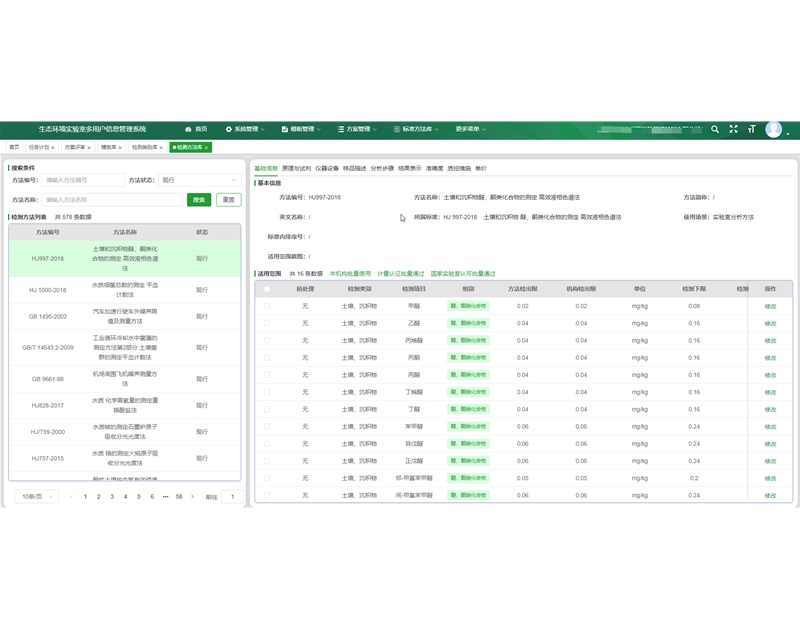
Task: Select all rows using the header checkbox
Action: click(267, 289)
